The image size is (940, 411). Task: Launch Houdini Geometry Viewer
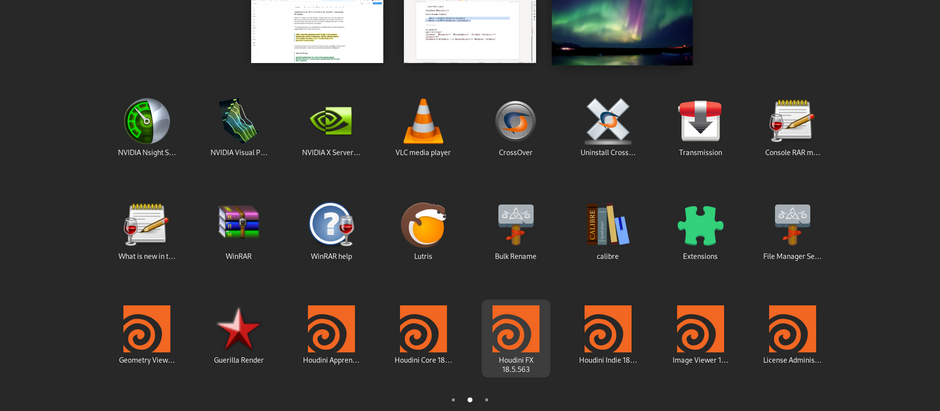(x=147, y=329)
